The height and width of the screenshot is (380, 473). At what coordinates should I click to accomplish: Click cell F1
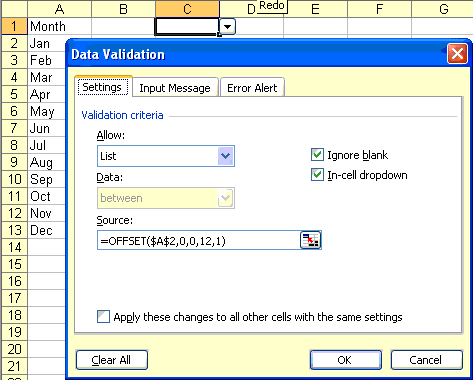pyautogui.click(x=379, y=26)
